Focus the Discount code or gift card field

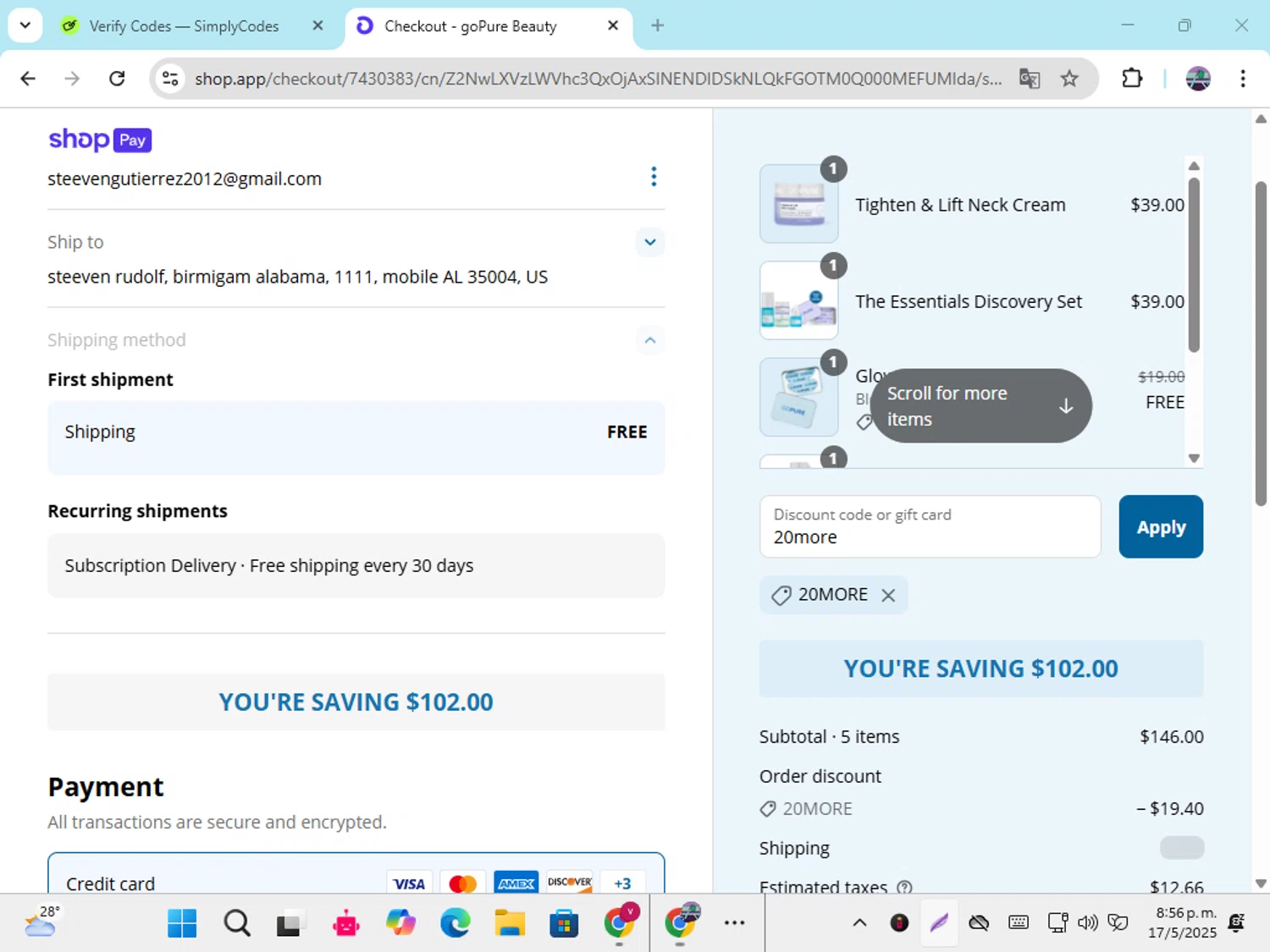[x=930, y=526]
